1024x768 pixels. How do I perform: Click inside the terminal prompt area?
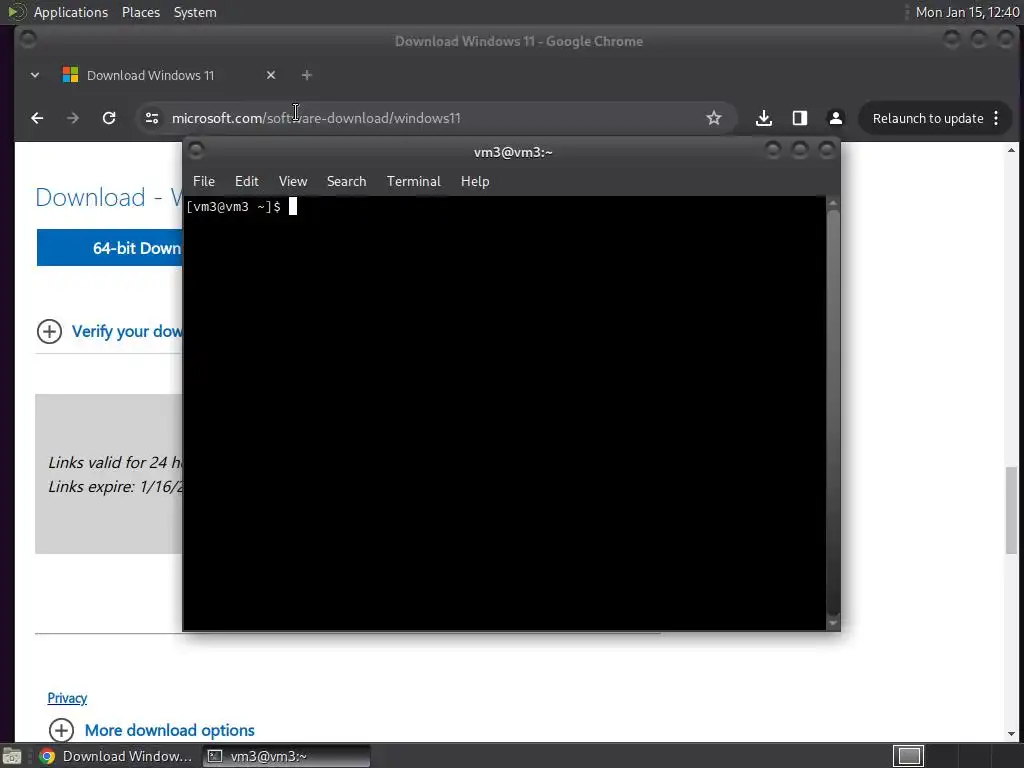(x=504, y=413)
